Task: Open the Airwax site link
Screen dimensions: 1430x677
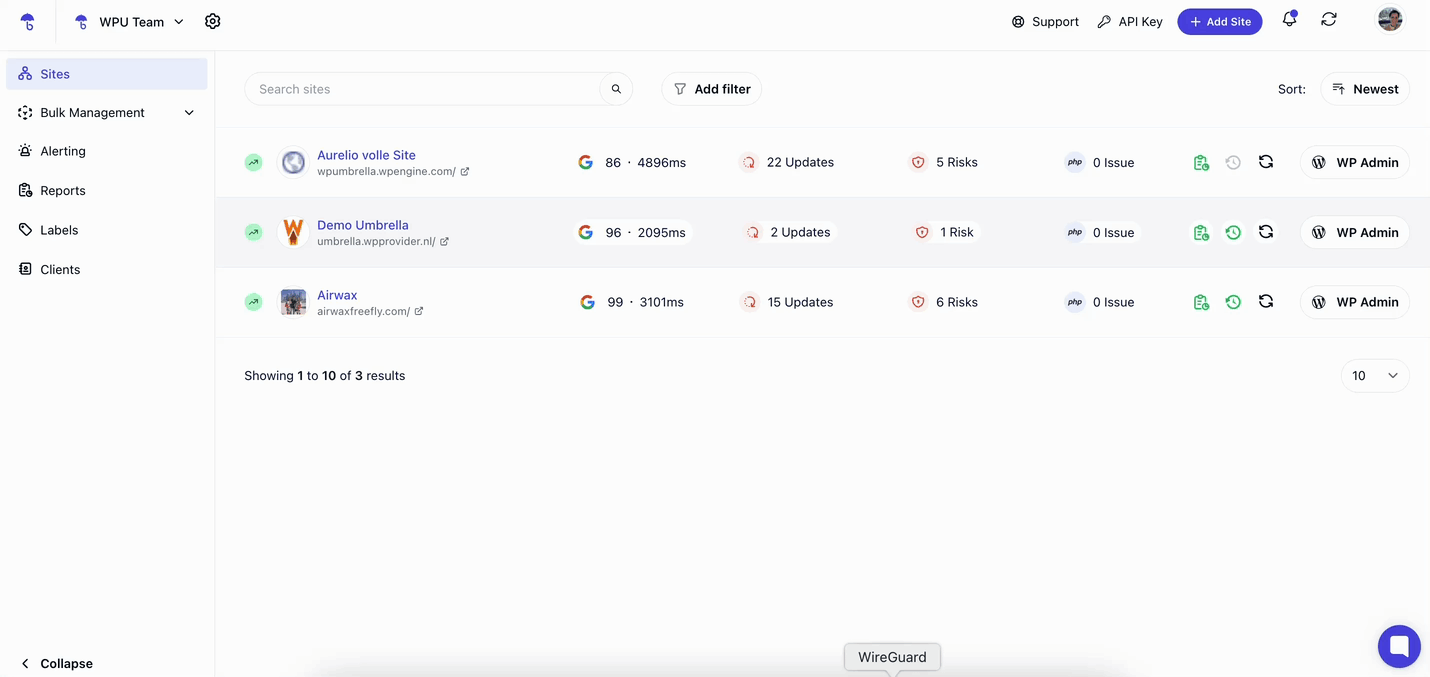Action: [x=337, y=295]
